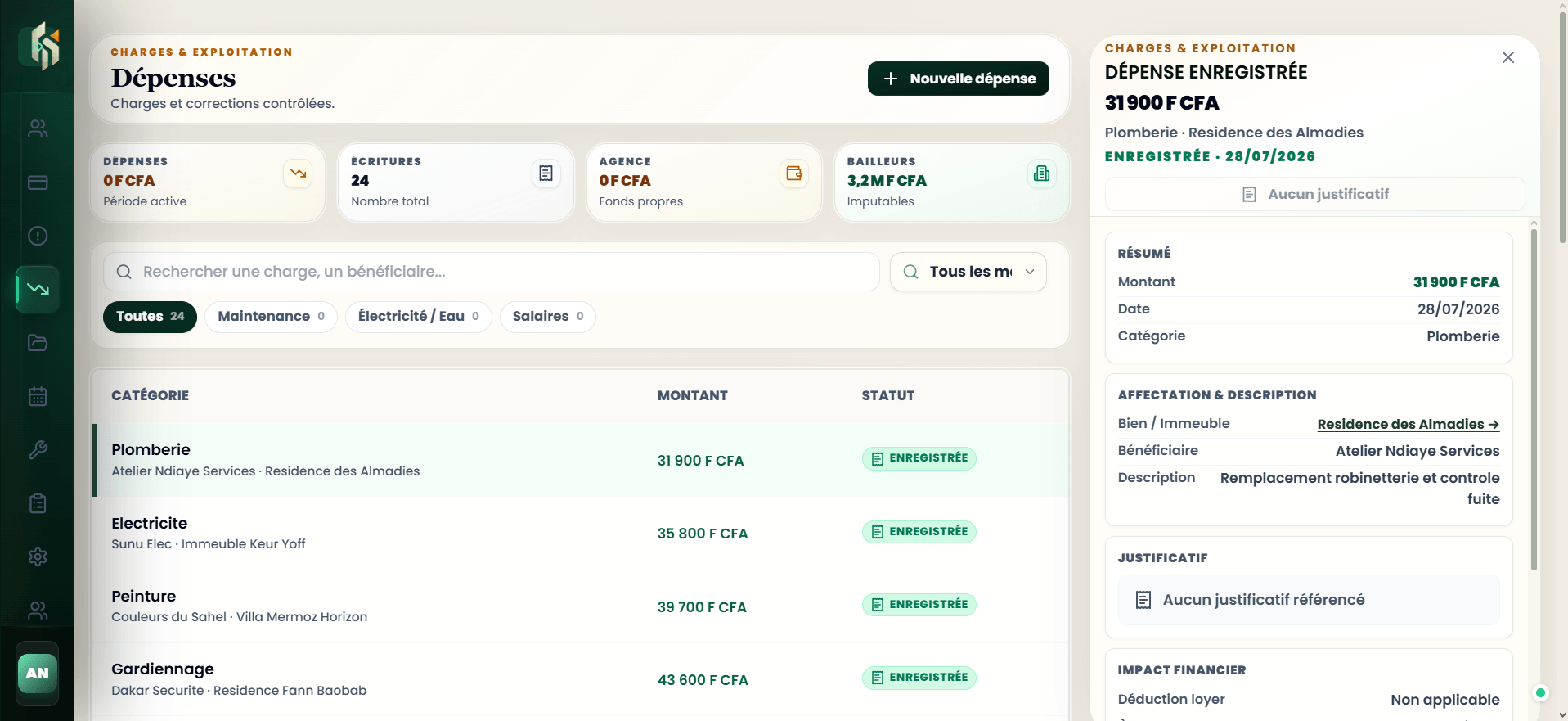Click the trend icon on Dépenses card
The width and height of the screenshot is (1568, 721).
click(x=298, y=173)
